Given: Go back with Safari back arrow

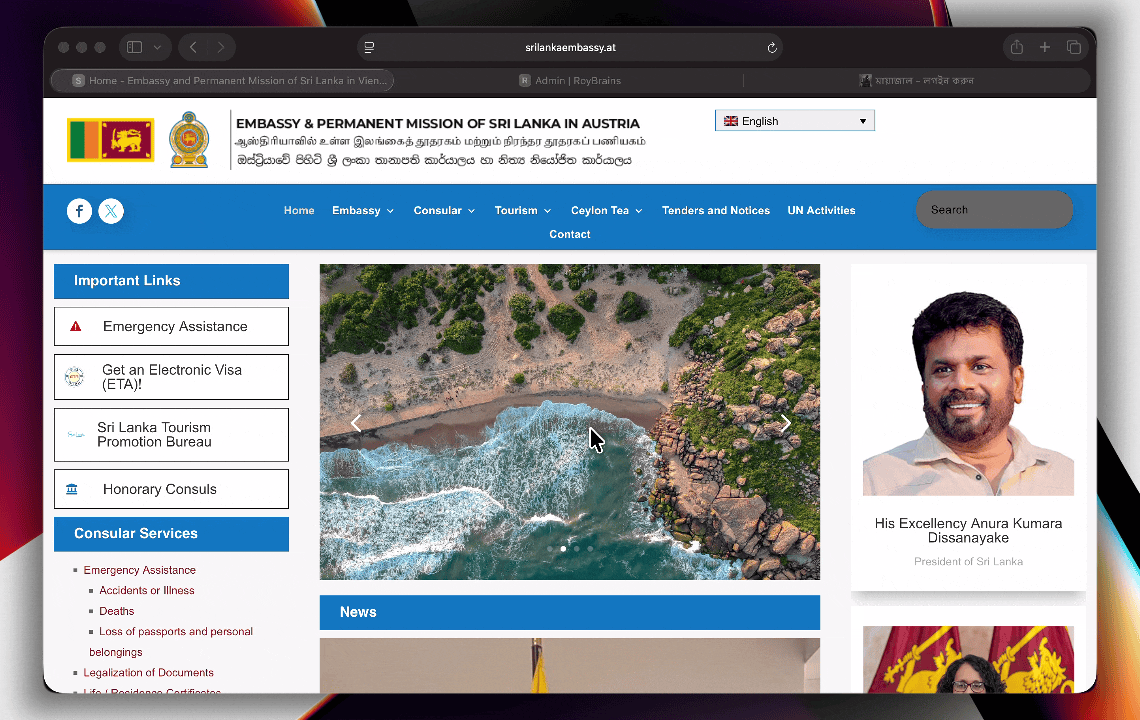Looking at the screenshot, I should [193, 47].
